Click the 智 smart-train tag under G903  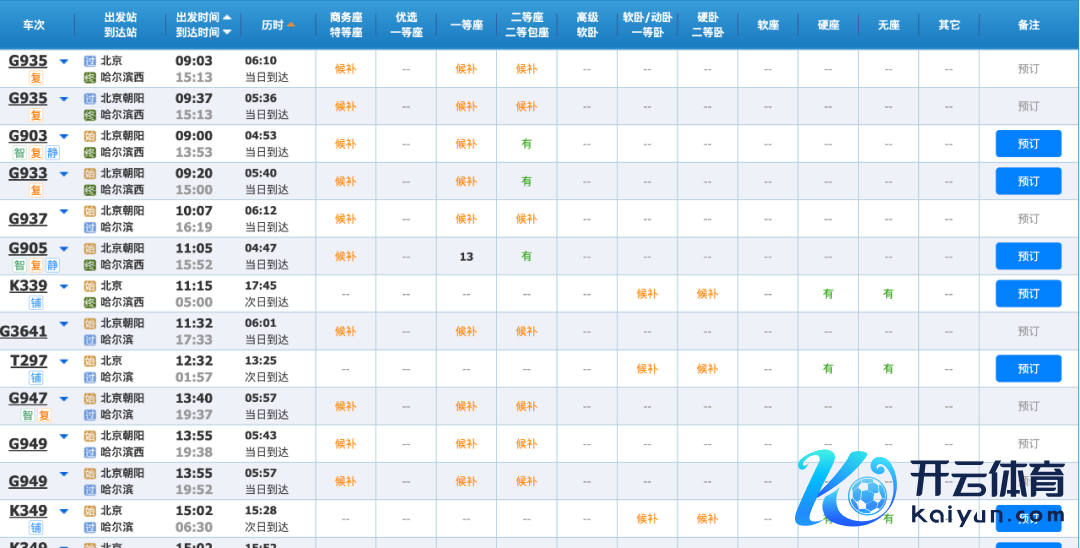19,153
